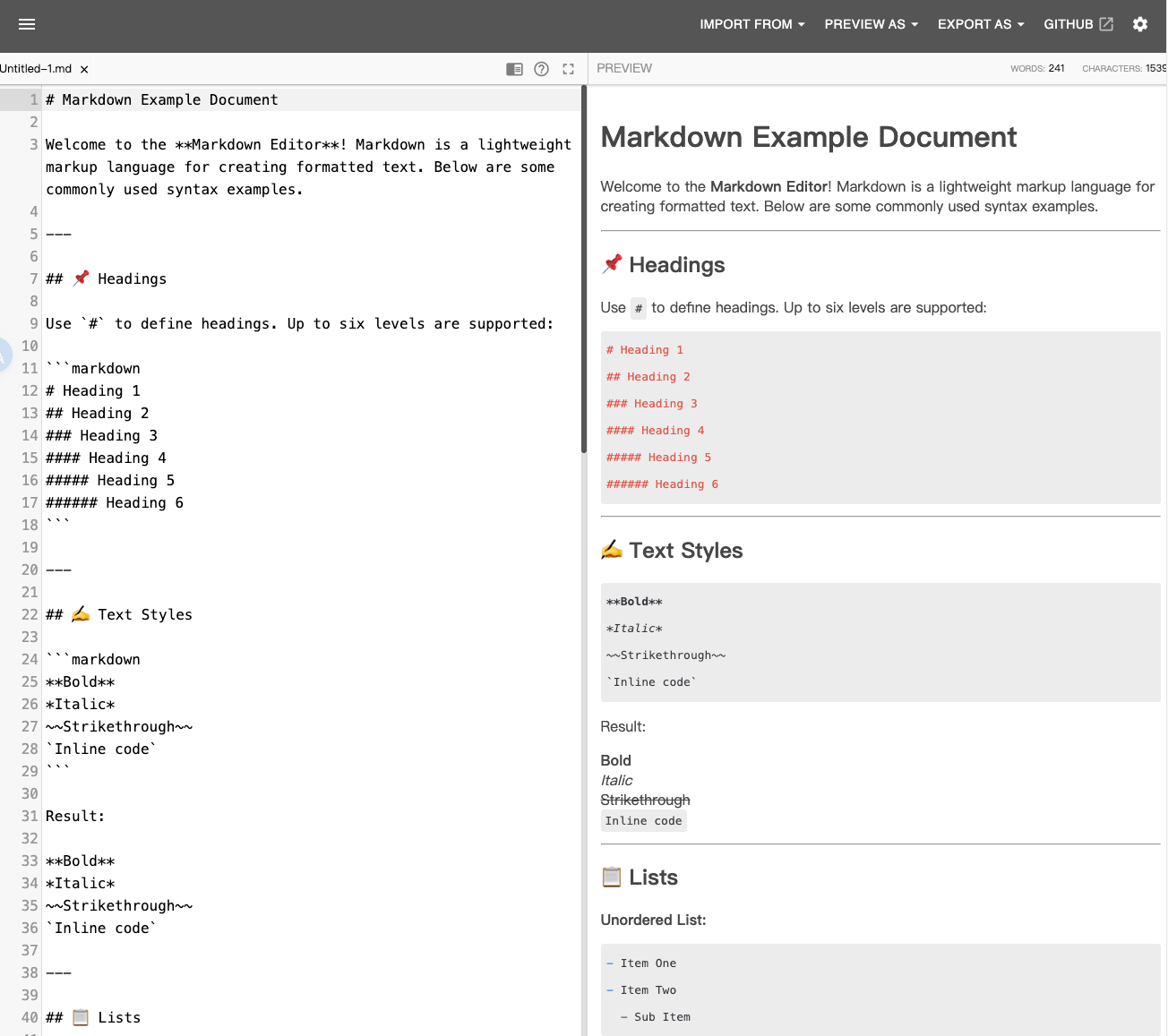
Task: Close the Untitled-1.md tab
Action: pyautogui.click(x=83, y=68)
